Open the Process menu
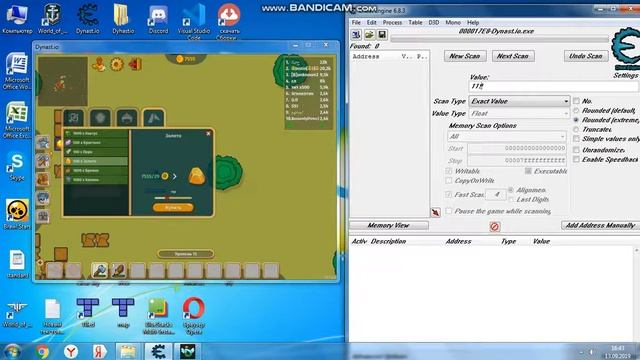Screen dimensions: 640x360 [x=392, y=22]
